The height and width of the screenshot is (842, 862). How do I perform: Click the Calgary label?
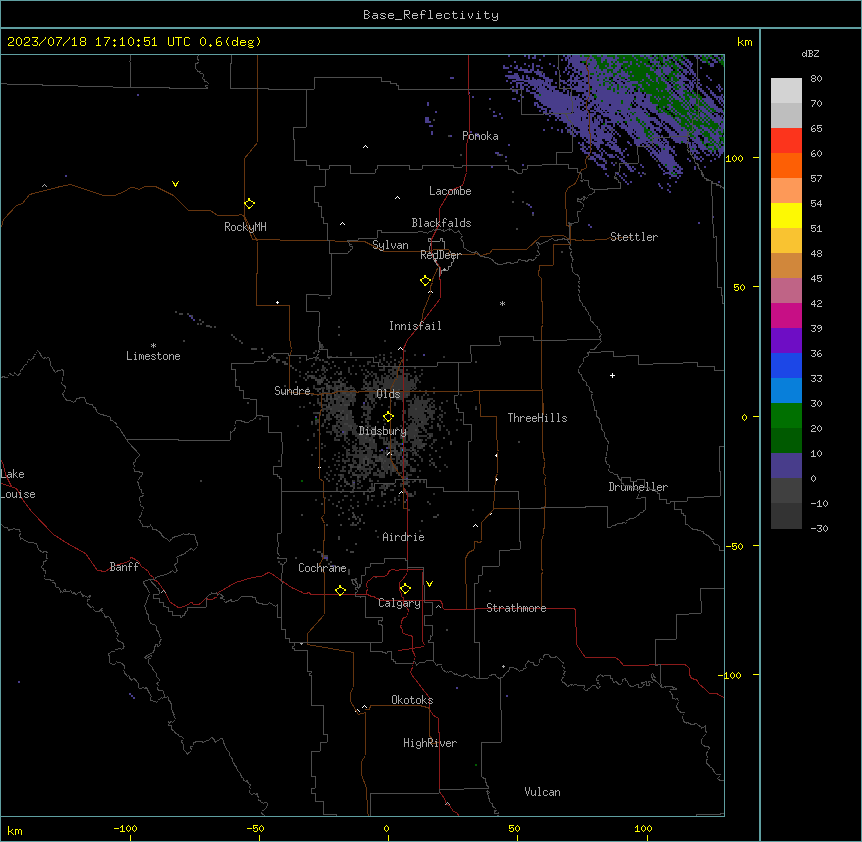[399, 603]
